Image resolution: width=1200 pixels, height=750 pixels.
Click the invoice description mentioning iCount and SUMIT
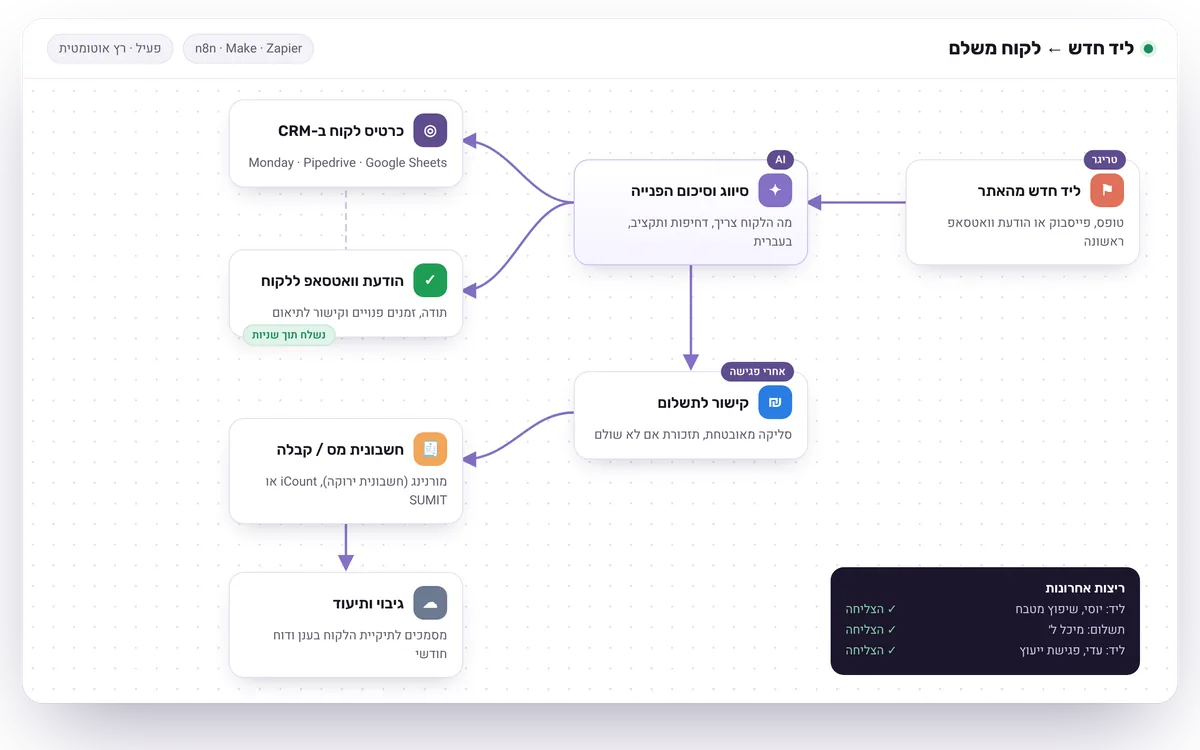(357, 490)
